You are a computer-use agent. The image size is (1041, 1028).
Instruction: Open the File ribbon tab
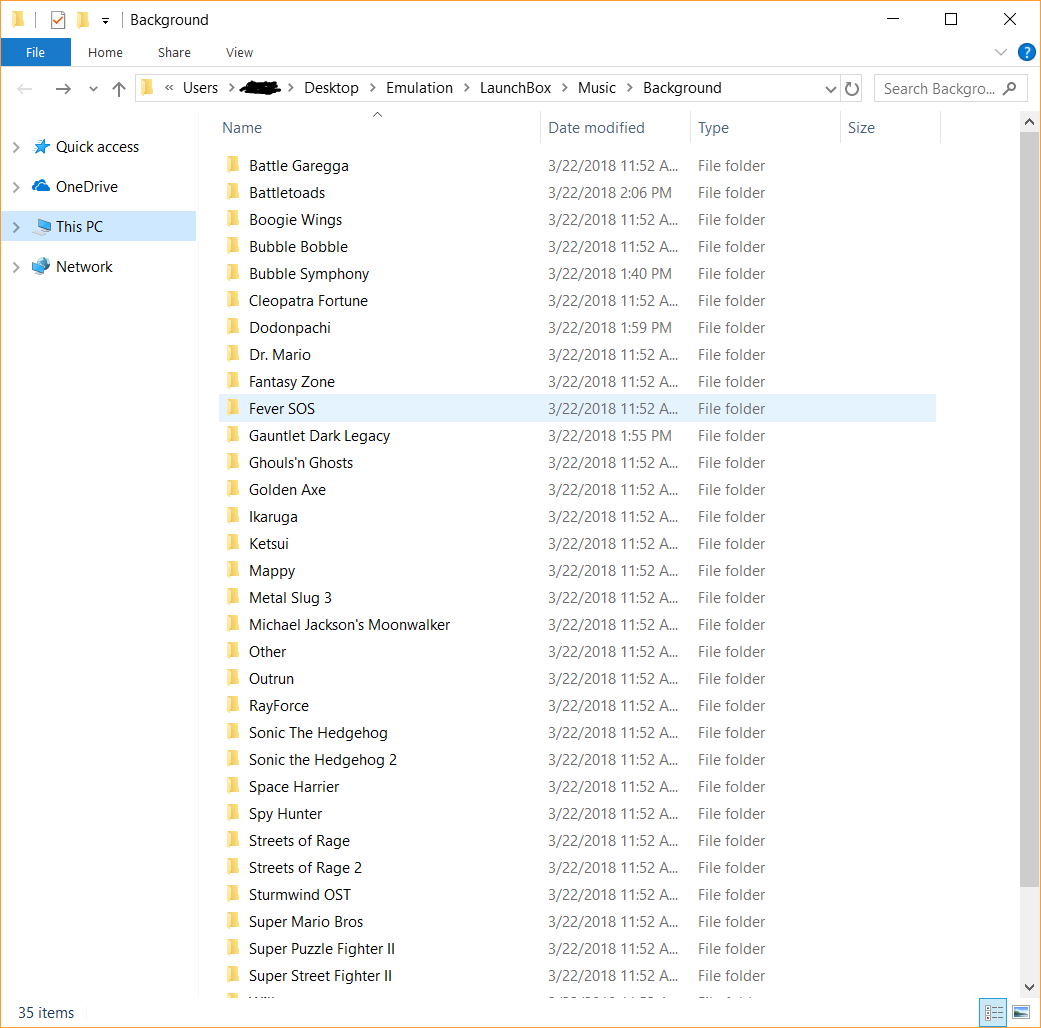[x=35, y=52]
